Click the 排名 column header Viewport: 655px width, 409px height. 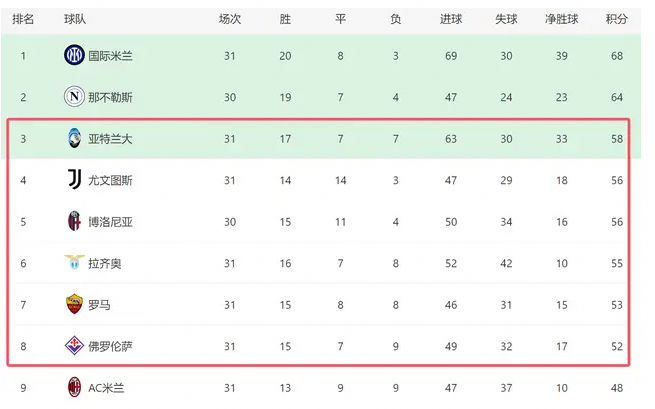(23, 19)
